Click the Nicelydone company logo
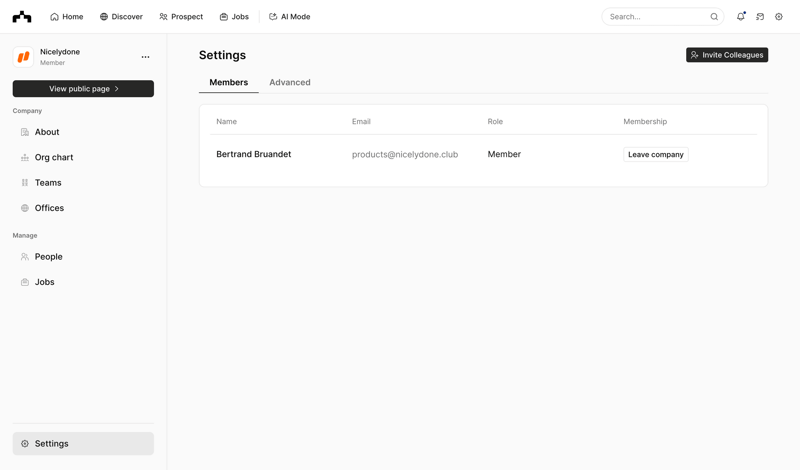This screenshot has width=800, height=470. tap(23, 57)
